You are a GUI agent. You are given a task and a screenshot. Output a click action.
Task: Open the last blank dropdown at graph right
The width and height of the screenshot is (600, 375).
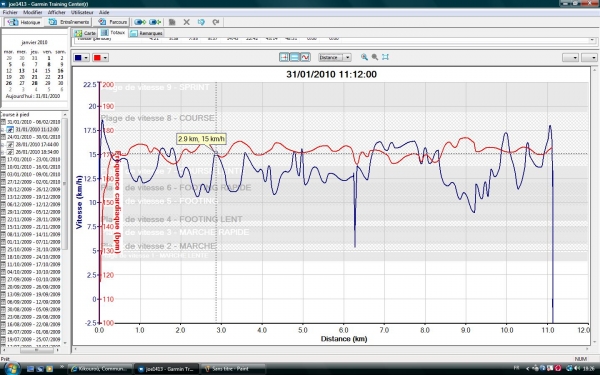[589, 57]
